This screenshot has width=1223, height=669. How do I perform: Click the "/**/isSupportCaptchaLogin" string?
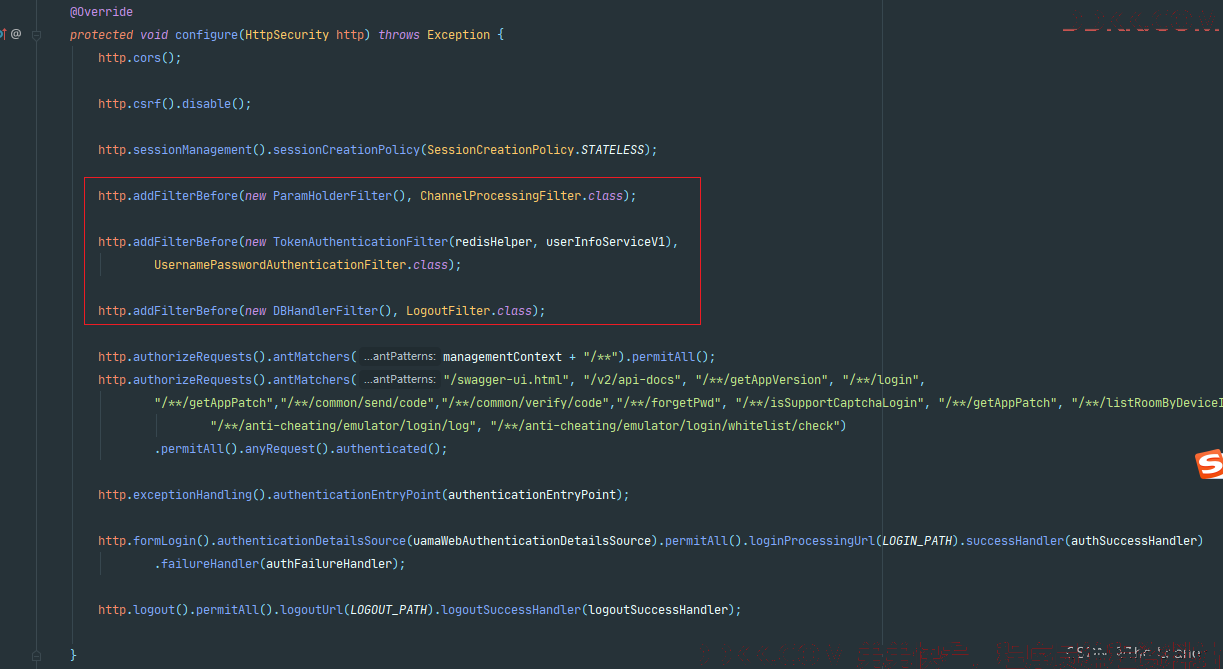coord(830,403)
